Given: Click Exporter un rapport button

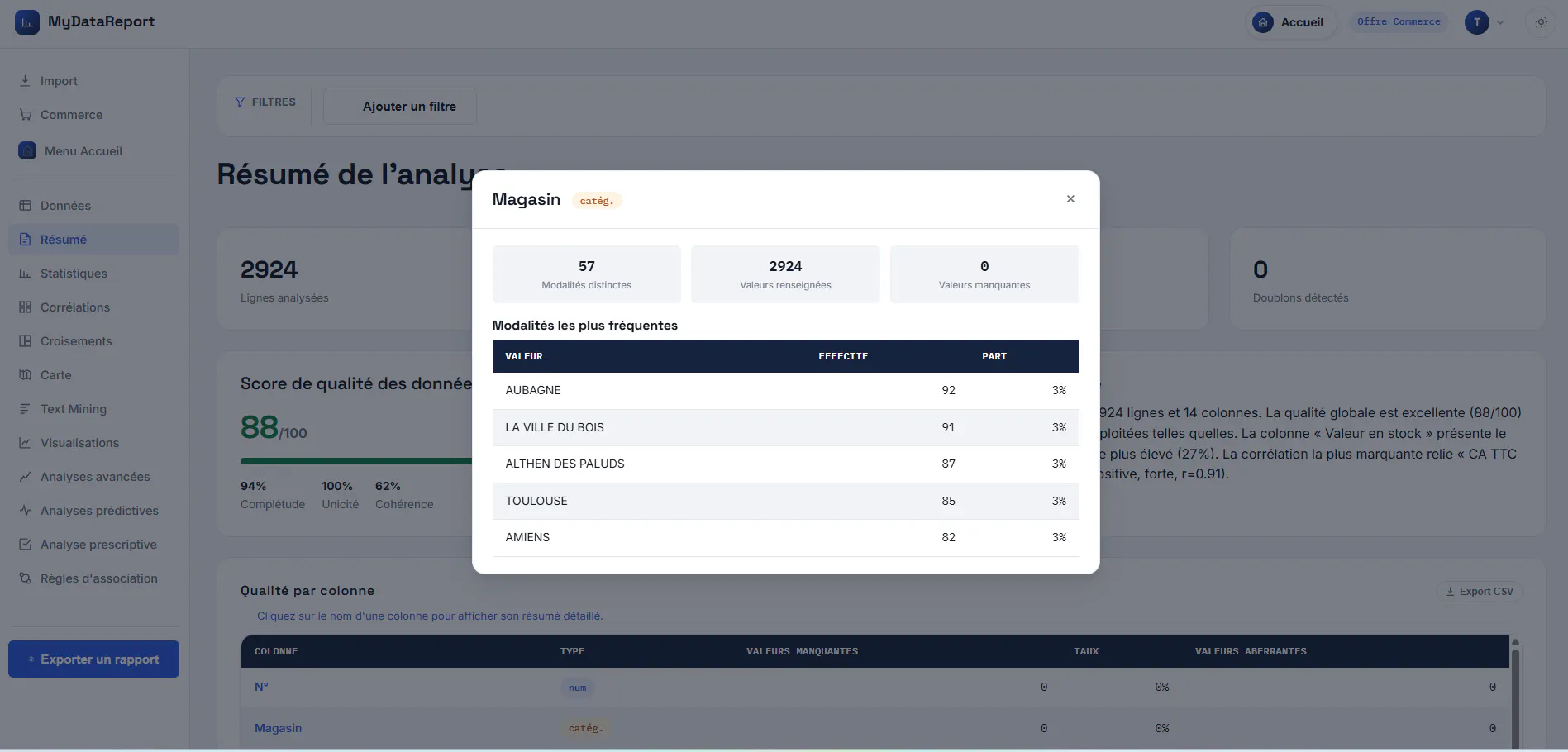Looking at the screenshot, I should (93, 659).
